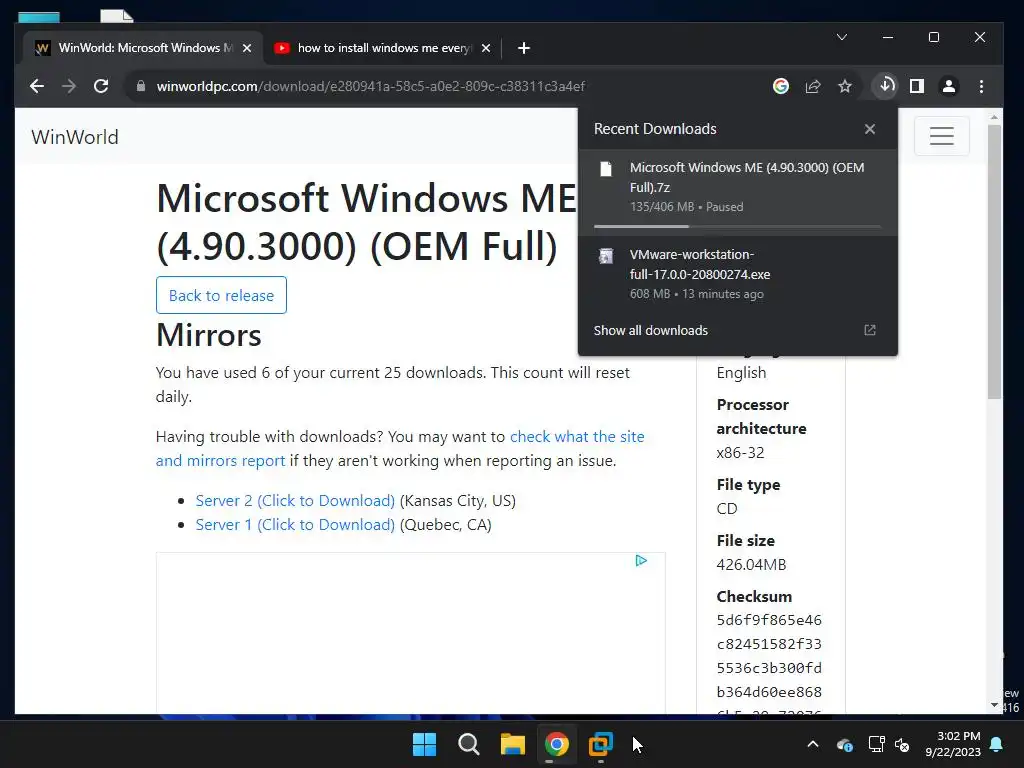Click the Windows ME .7z file icon
Screen dimensions: 1024x768
606,169
